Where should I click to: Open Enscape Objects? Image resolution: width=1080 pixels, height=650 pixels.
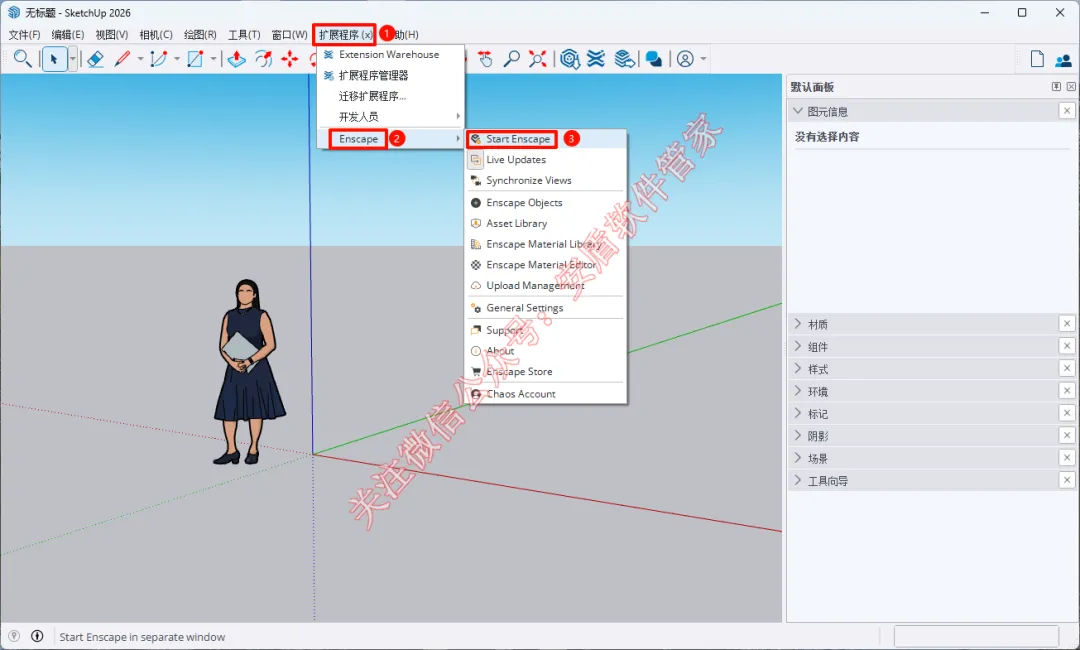pos(546,202)
